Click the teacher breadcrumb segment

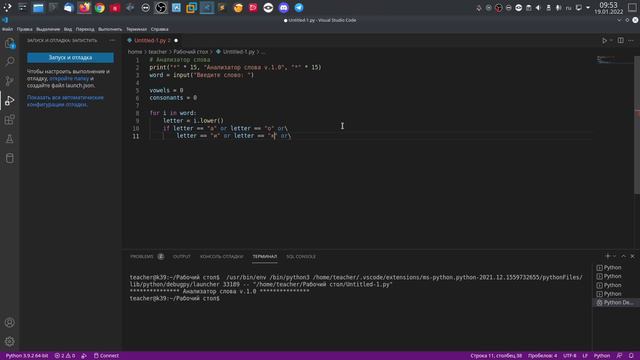(x=158, y=52)
